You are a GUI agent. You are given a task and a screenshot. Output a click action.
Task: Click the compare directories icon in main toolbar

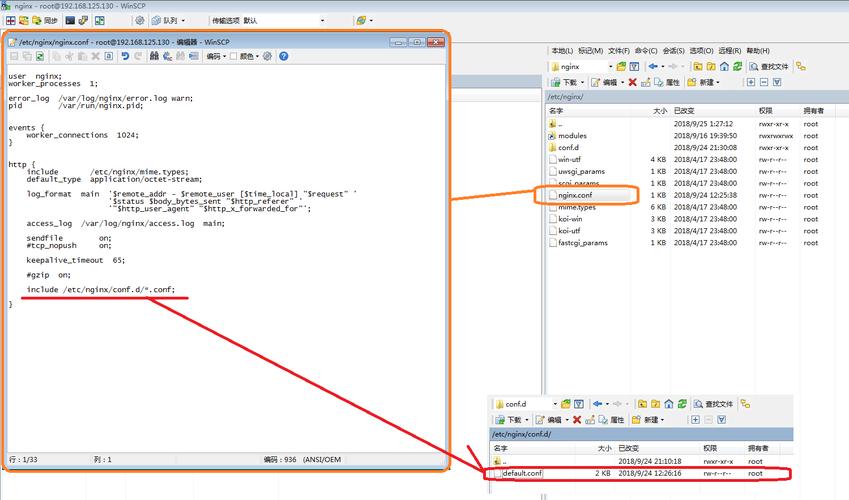(11, 21)
